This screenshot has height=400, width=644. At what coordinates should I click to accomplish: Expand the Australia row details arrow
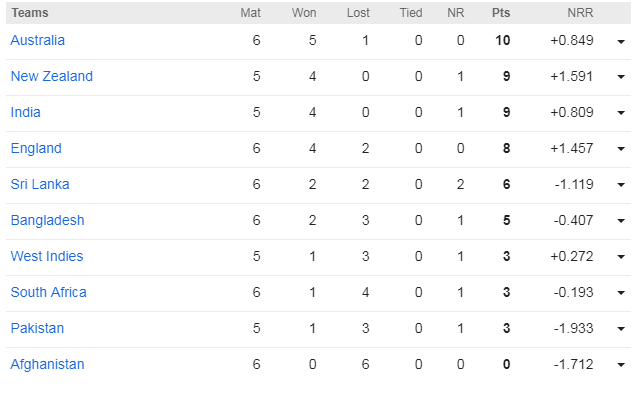point(621,42)
